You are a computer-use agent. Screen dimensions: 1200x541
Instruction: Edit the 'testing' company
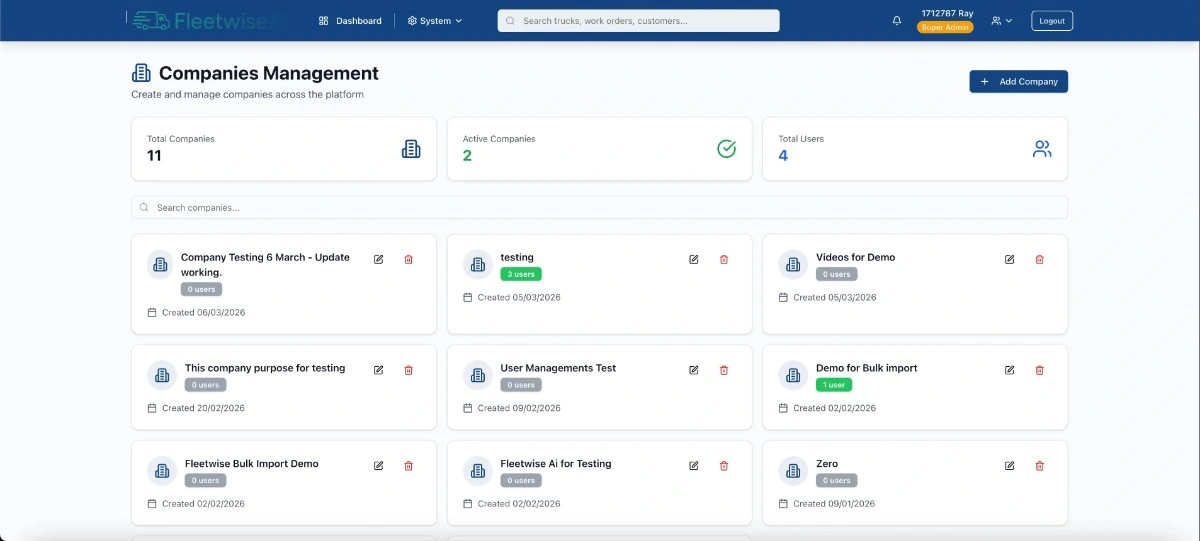tap(694, 260)
